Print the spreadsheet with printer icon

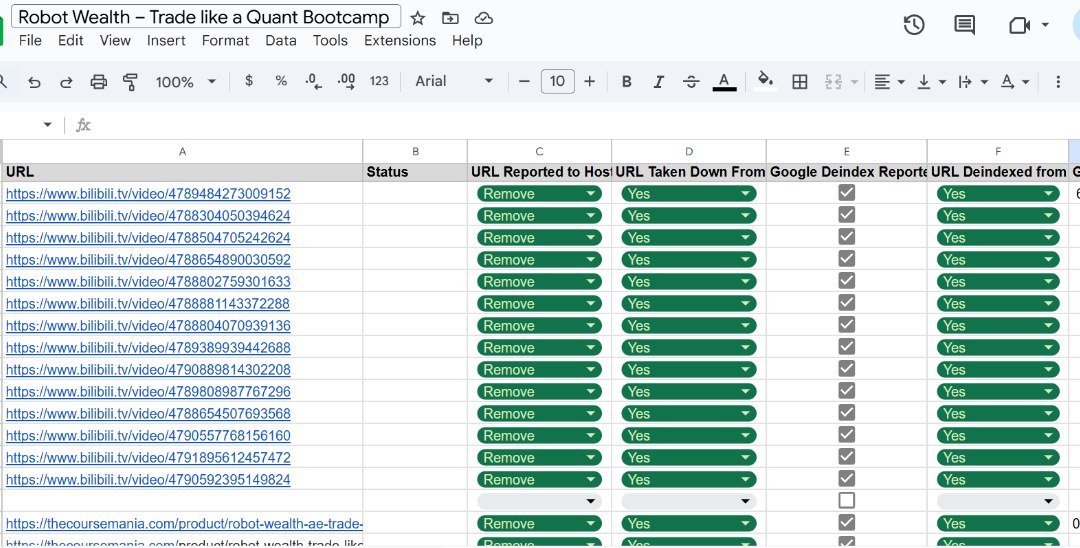coord(98,82)
